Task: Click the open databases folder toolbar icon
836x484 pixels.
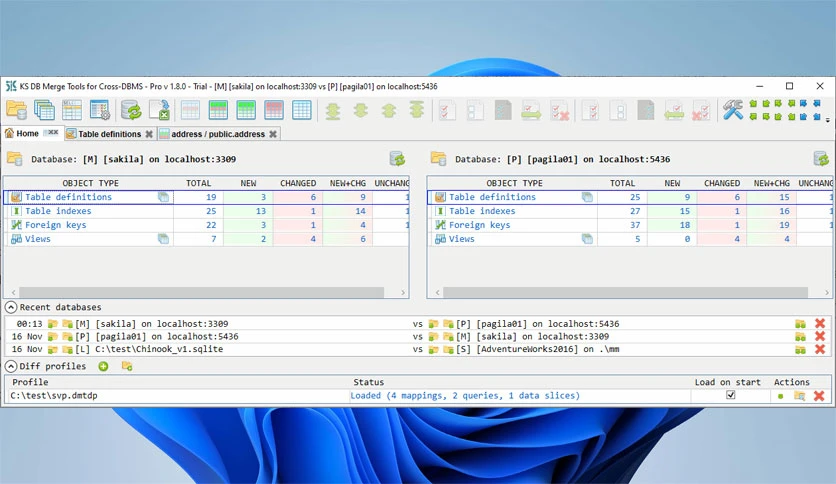Action: tap(17, 110)
